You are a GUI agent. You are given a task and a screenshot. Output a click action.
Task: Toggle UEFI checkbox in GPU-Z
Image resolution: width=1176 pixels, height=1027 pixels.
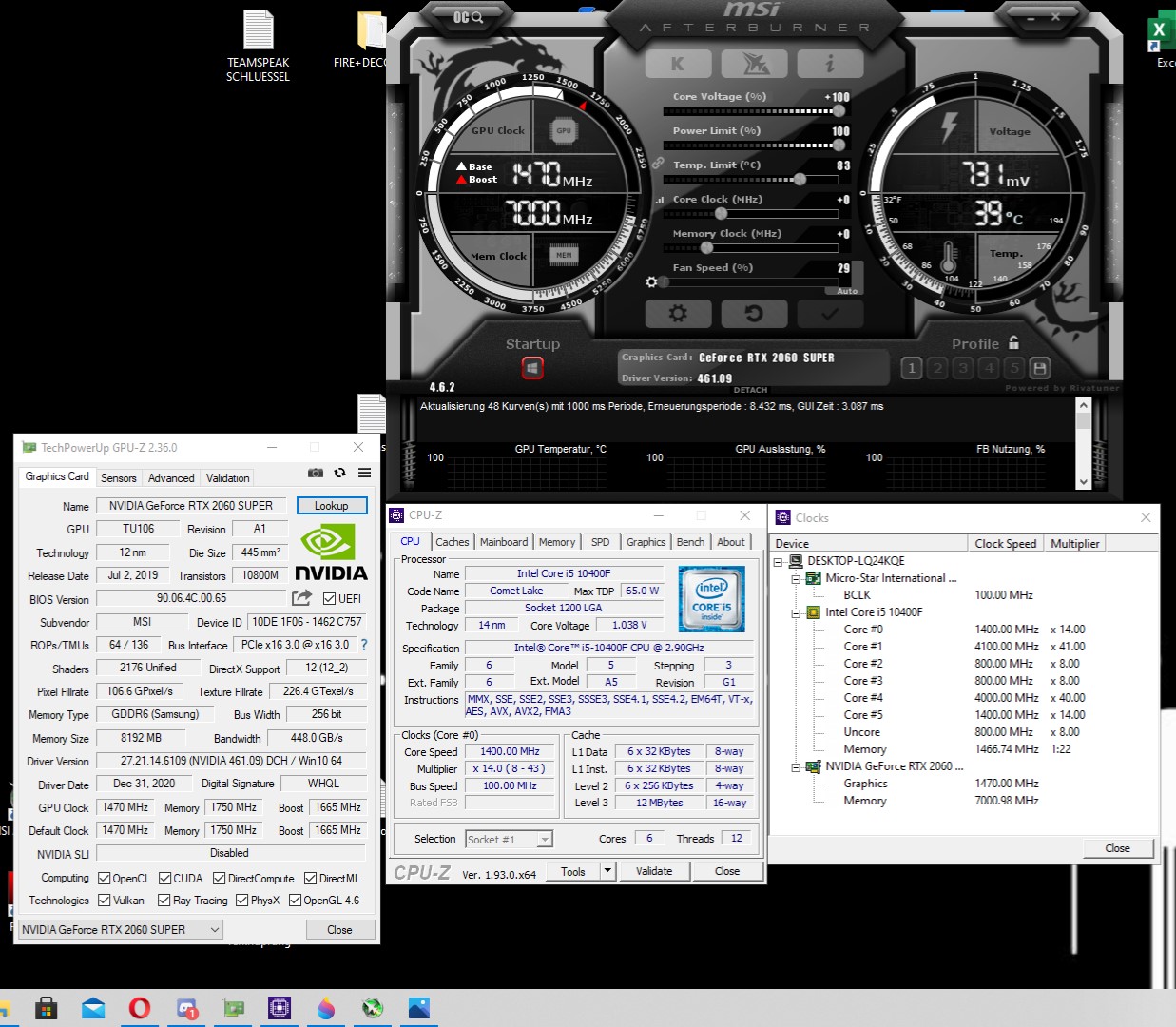[x=329, y=599]
